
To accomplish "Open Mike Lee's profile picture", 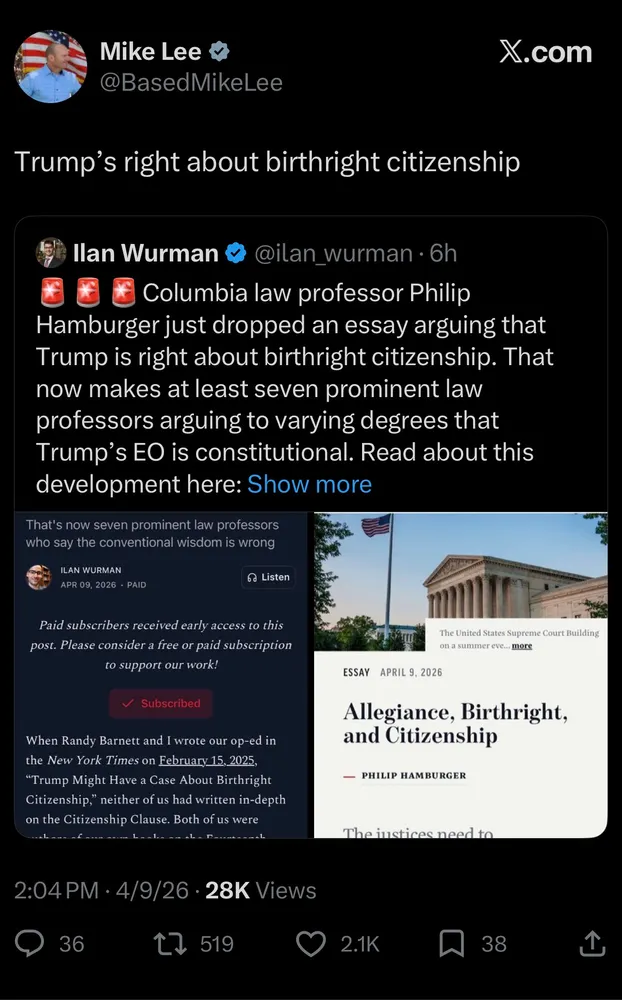I will tap(50, 67).
